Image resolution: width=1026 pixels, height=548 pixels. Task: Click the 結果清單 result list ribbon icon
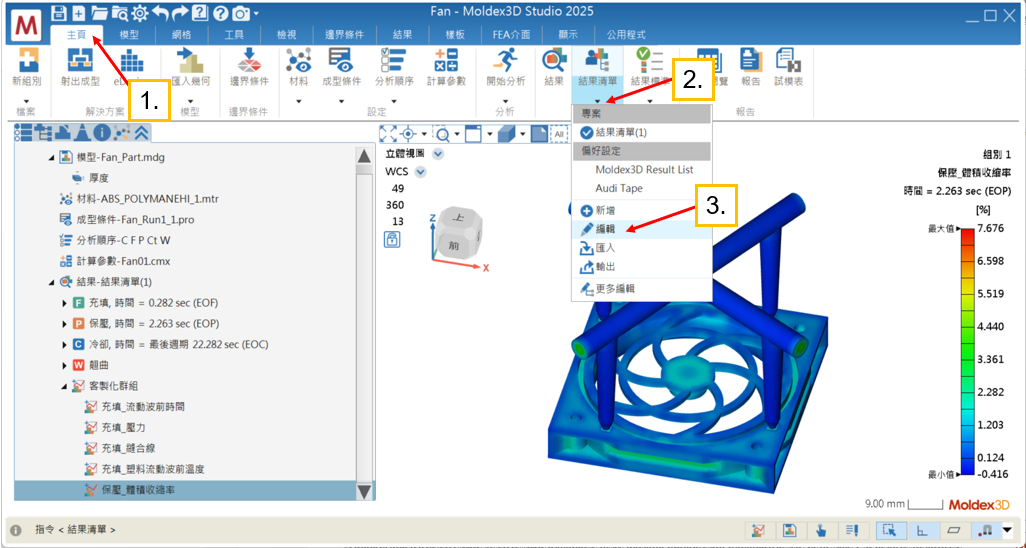click(x=597, y=60)
